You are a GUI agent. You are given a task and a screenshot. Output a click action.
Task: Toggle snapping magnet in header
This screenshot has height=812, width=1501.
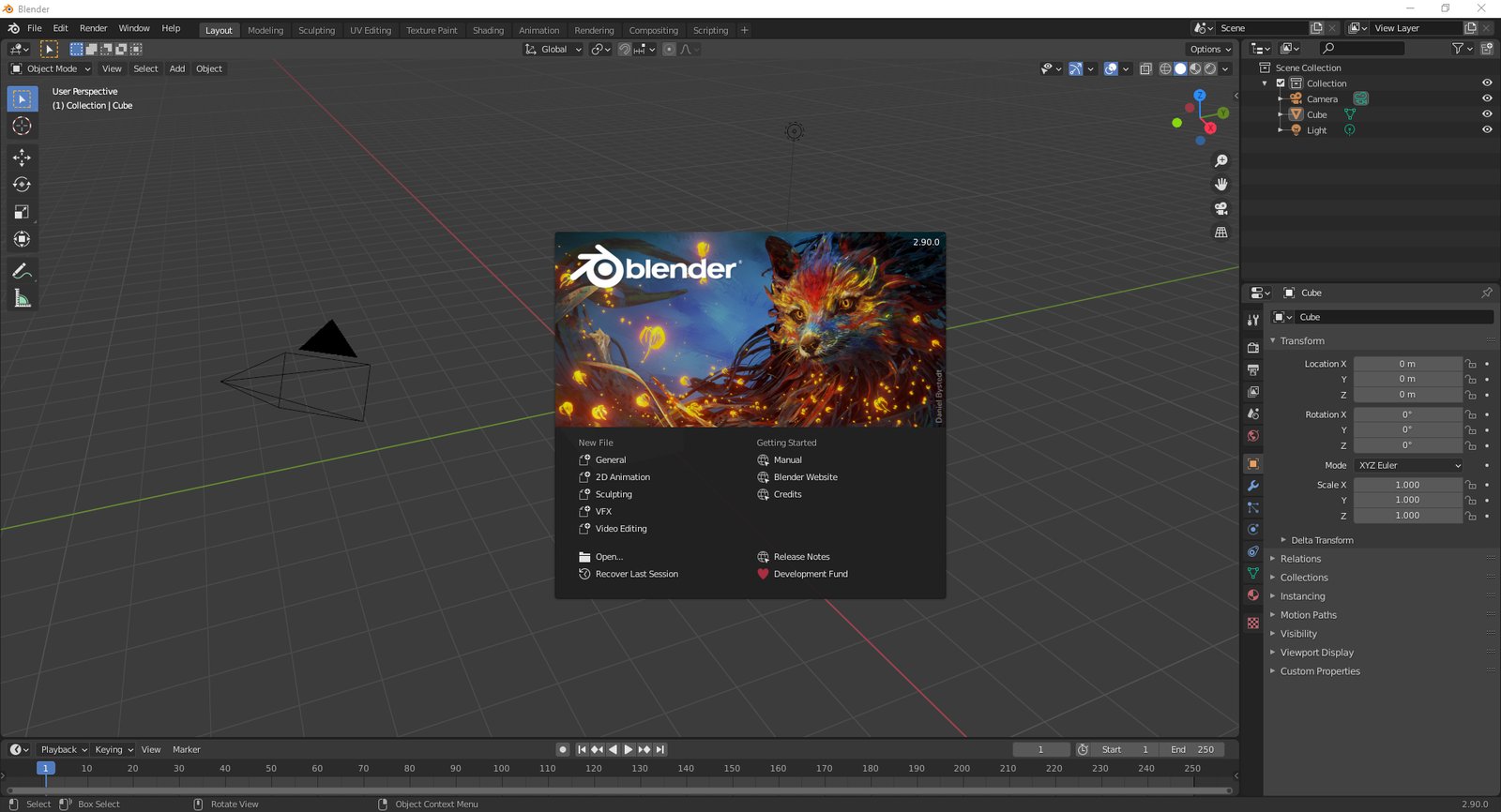click(625, 49)
